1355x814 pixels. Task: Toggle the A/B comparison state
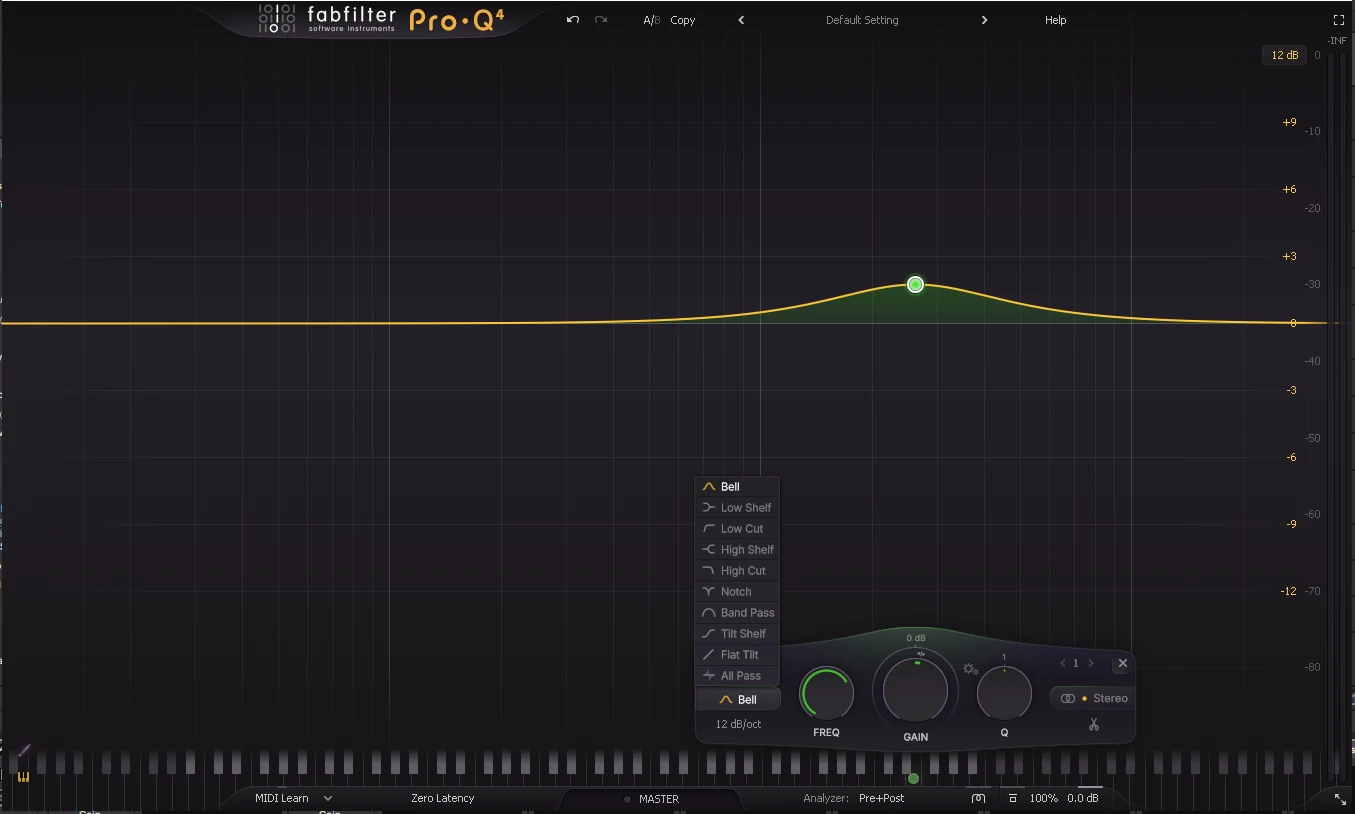pyautogui.click(x=651, y=20)
